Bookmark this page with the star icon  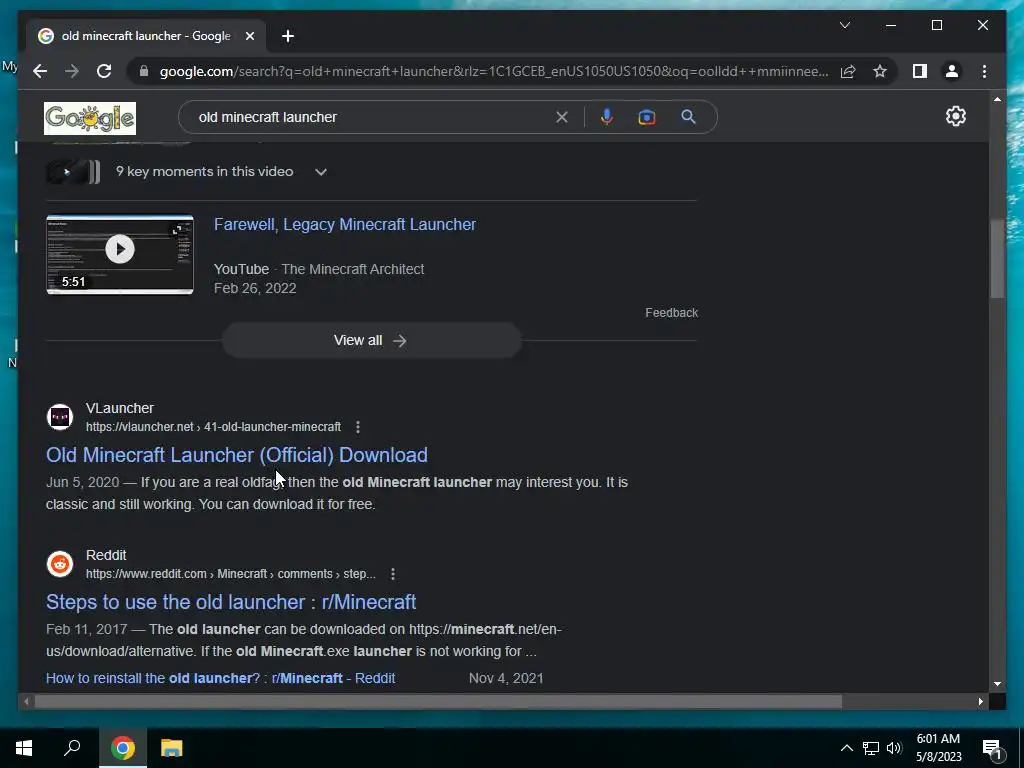coord(880,71)
